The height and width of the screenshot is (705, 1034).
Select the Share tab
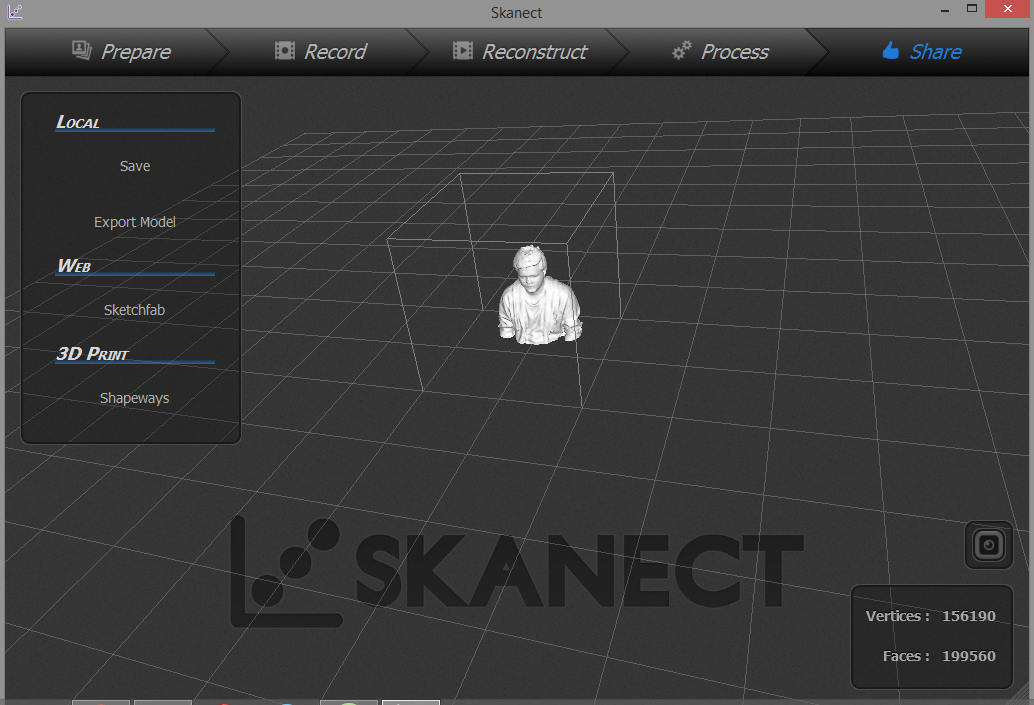pyautogui.click(x=922, y=51)
